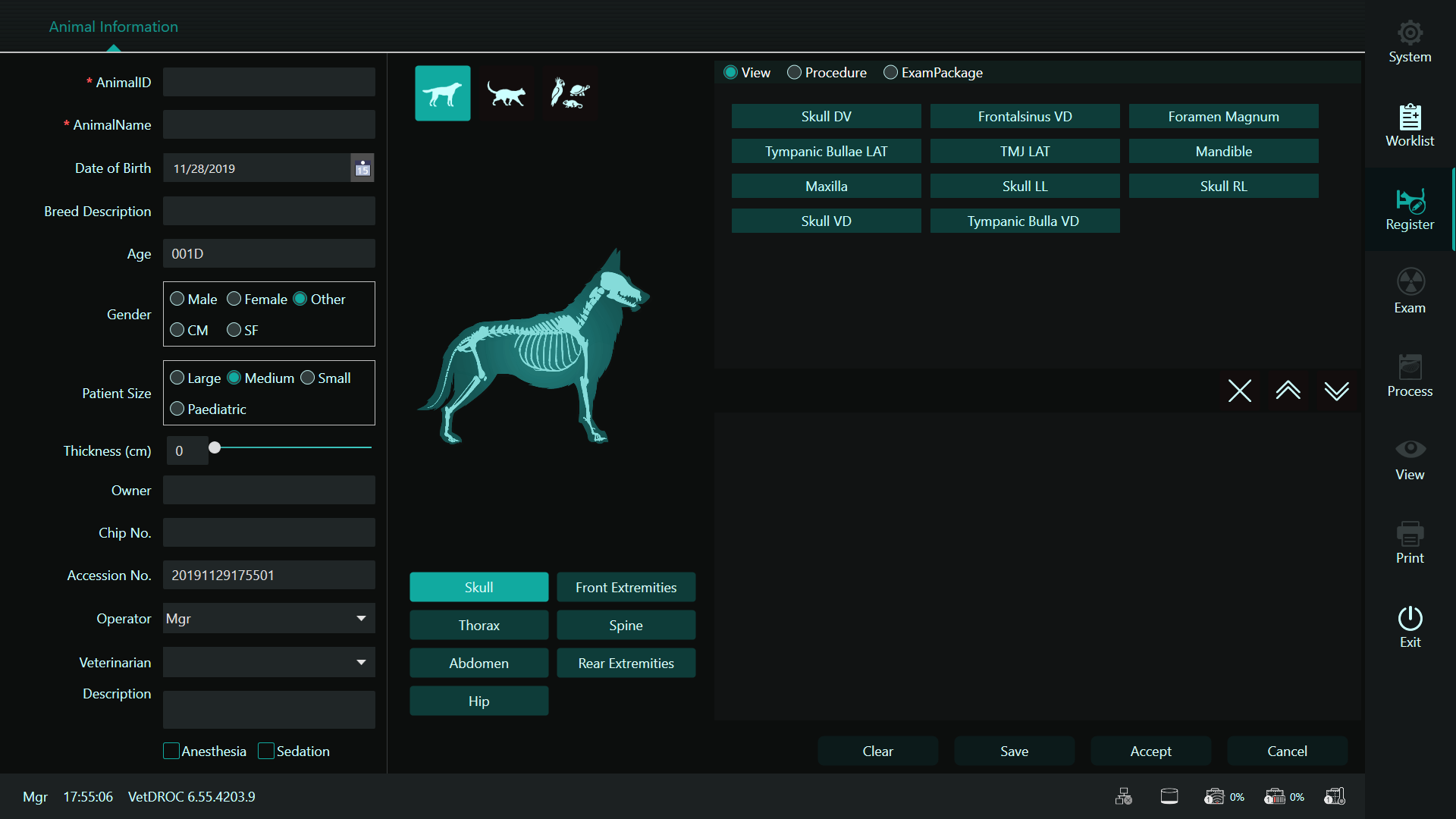Open Date of Birth calendar picker

[x=362, y=168]
